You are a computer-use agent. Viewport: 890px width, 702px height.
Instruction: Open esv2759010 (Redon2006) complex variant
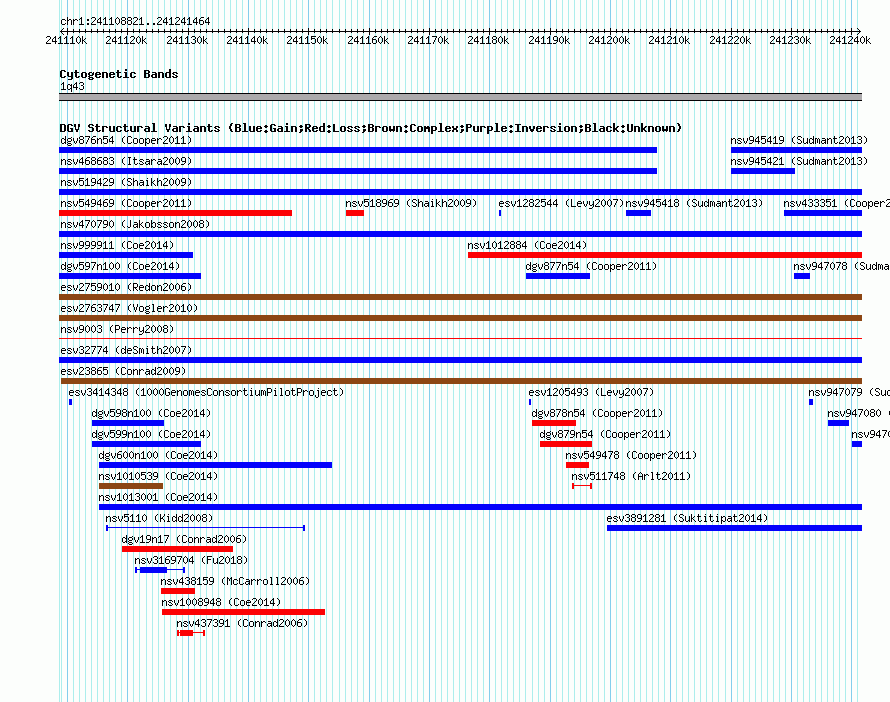(x=460, y=297)
